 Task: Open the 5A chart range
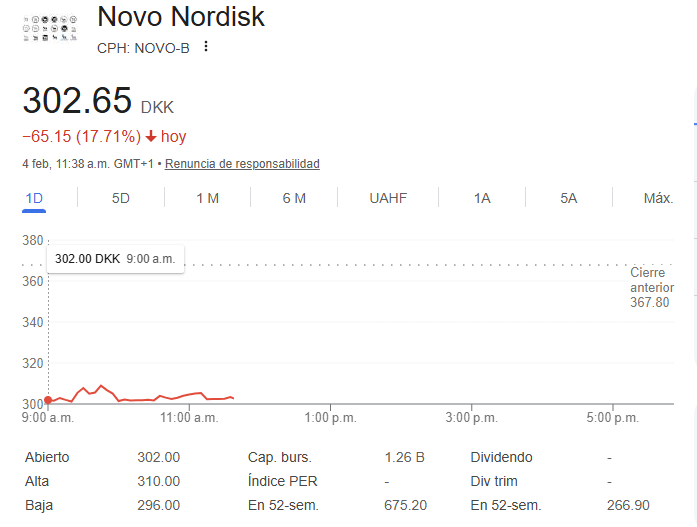click(x=569, y=198)
